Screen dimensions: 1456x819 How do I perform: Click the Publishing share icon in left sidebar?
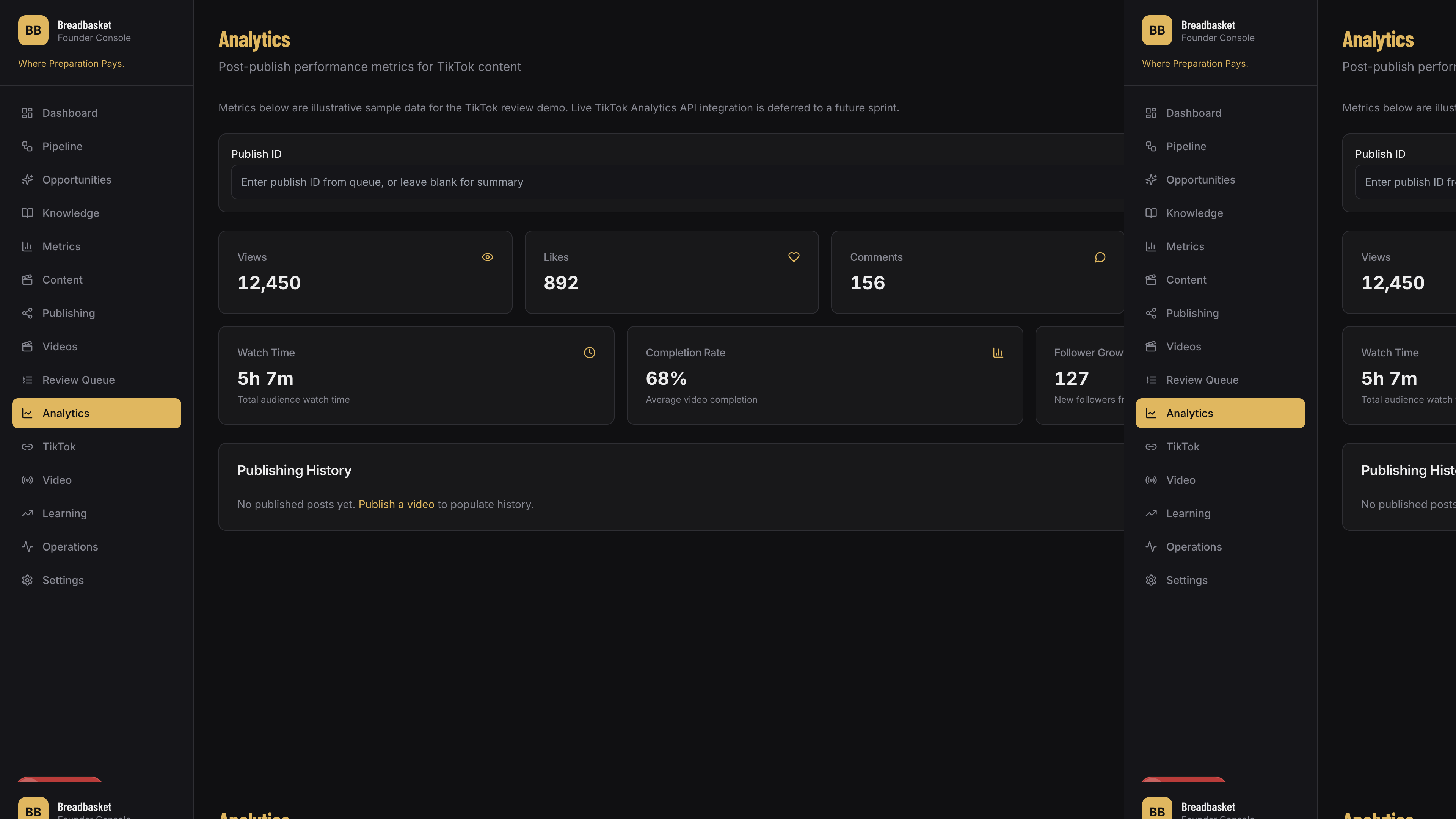pos(27,313)
